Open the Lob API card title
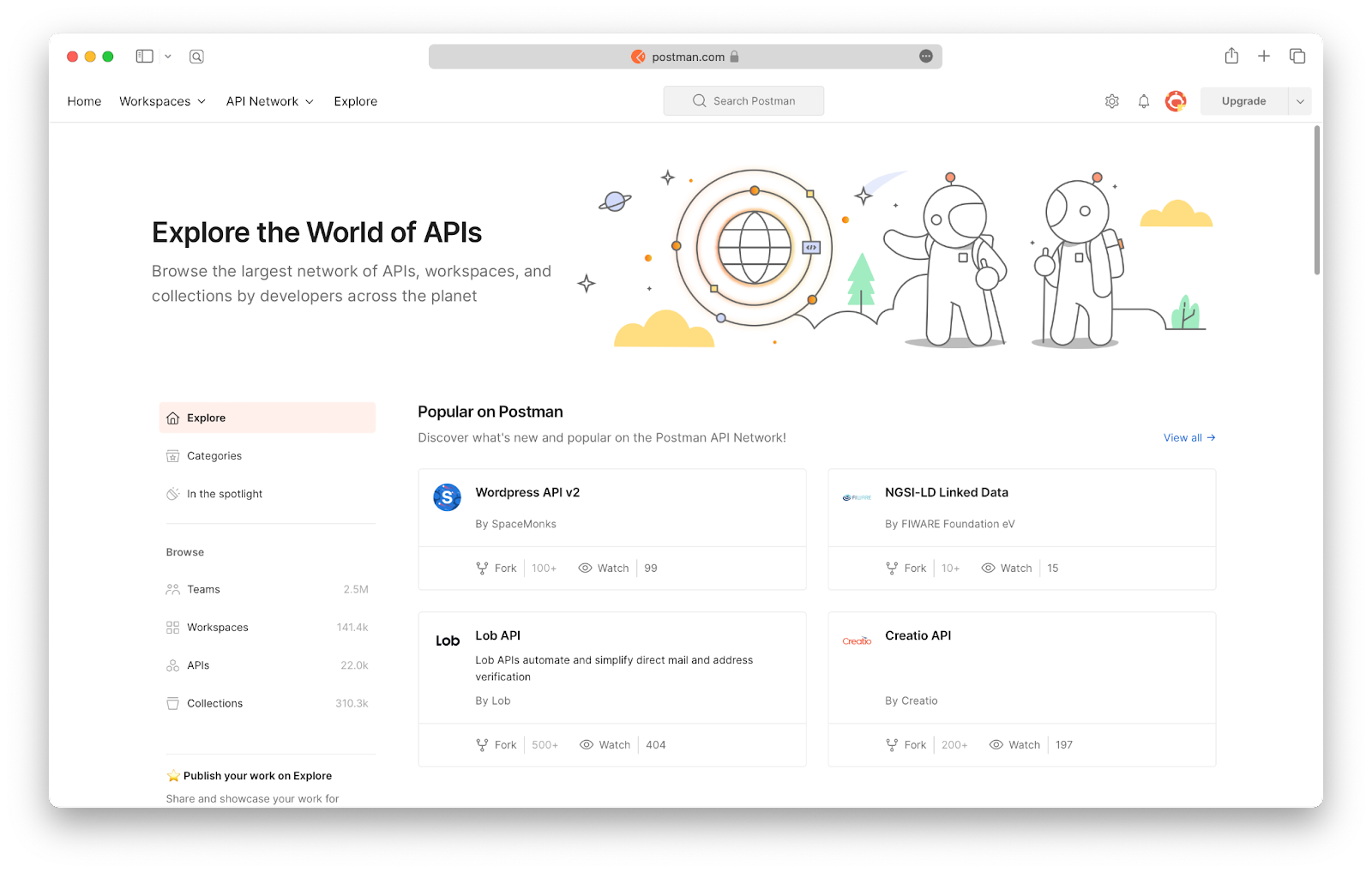The image size is (1372, 872). click(498, 635)
